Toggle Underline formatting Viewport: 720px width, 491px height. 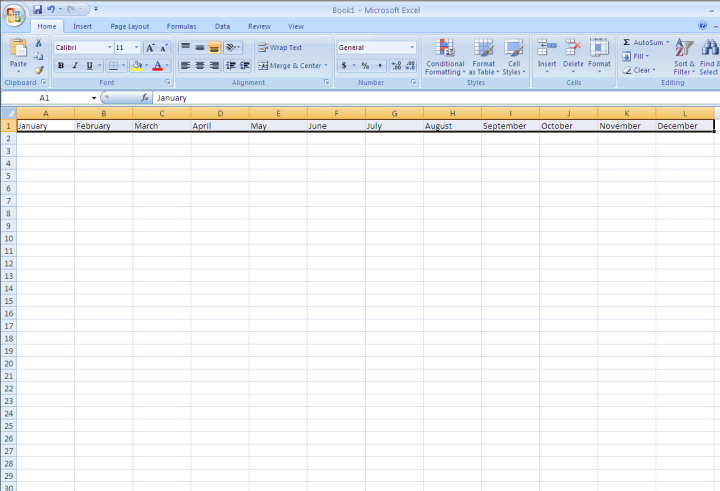(x=90, y=66)
